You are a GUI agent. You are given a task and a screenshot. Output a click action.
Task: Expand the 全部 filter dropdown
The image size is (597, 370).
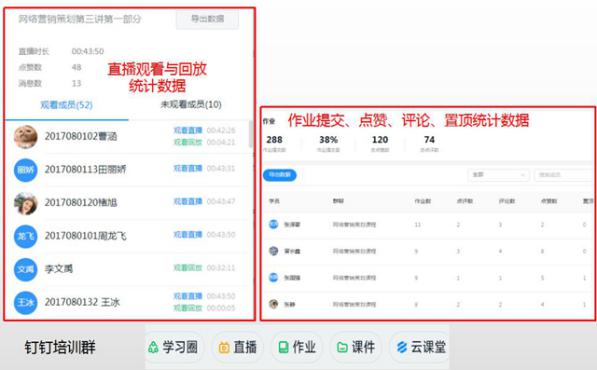(498, 175)
